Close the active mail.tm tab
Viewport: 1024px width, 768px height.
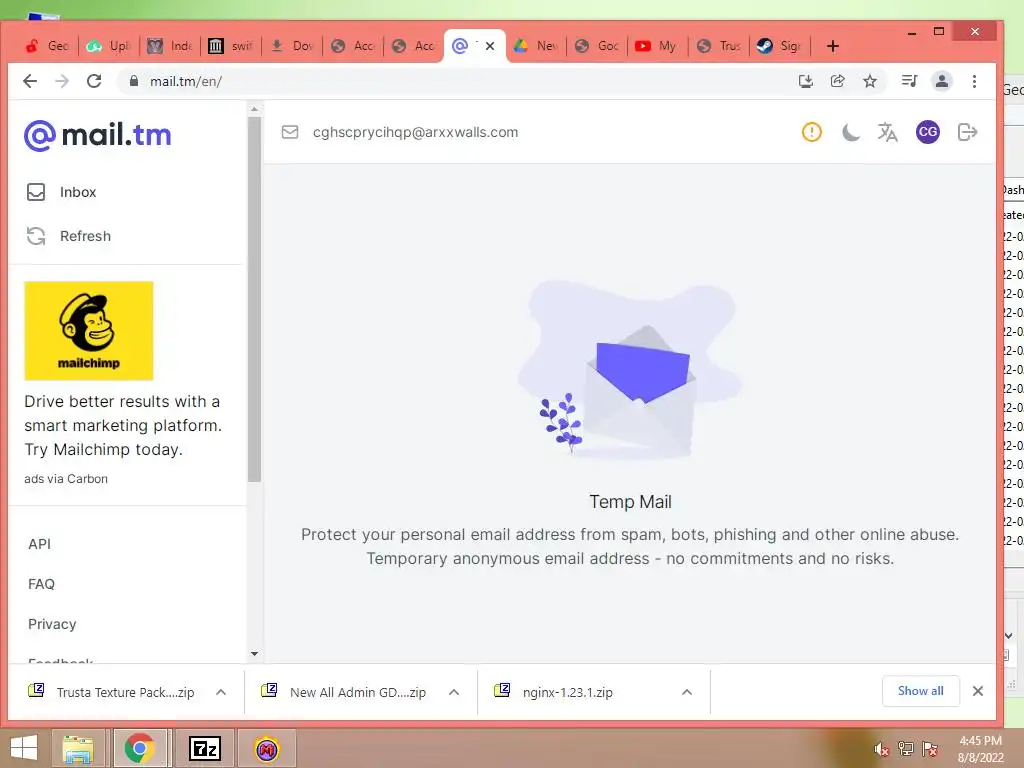point(490,46)
